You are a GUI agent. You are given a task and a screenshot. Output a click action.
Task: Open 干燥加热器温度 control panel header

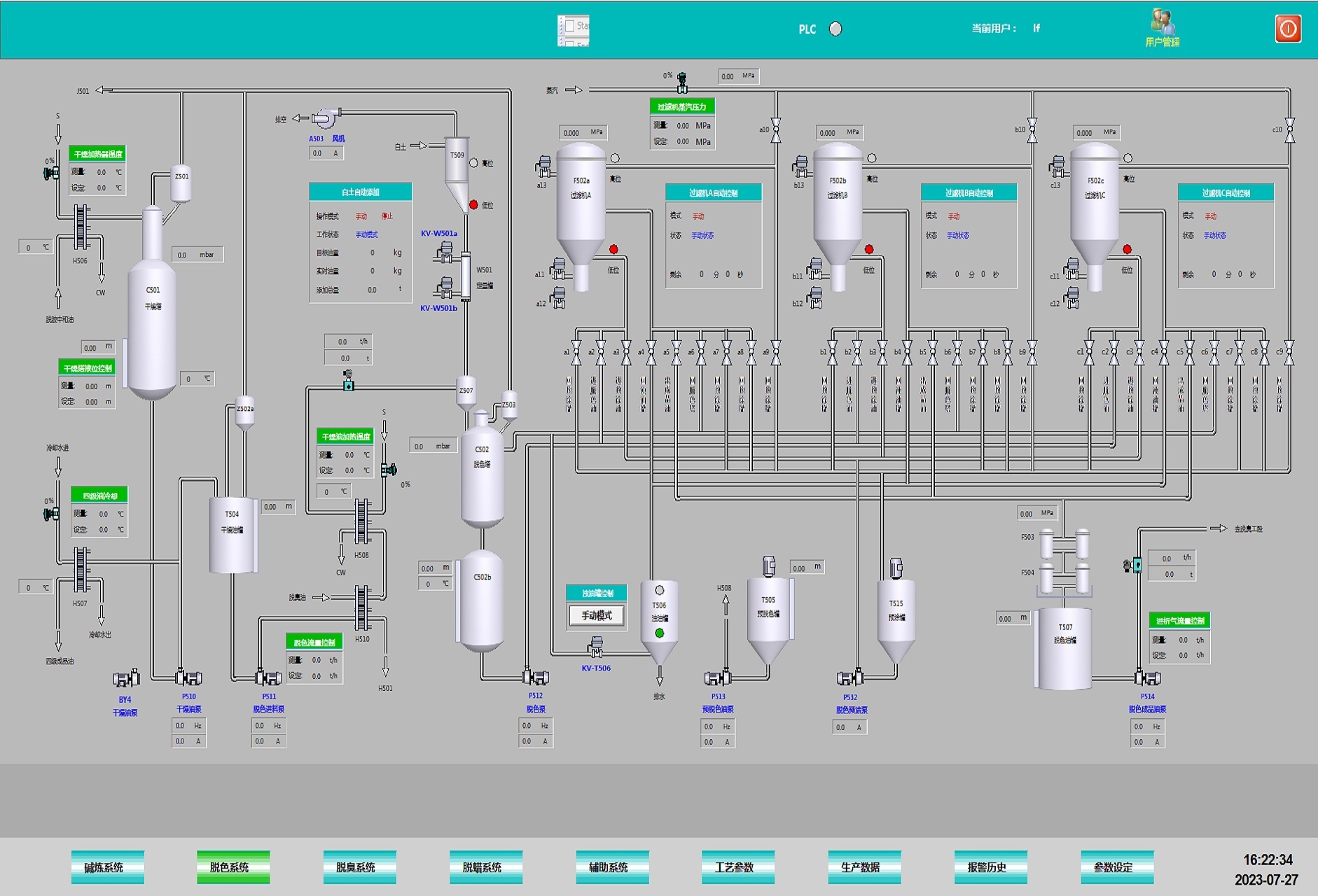[97, 154]
